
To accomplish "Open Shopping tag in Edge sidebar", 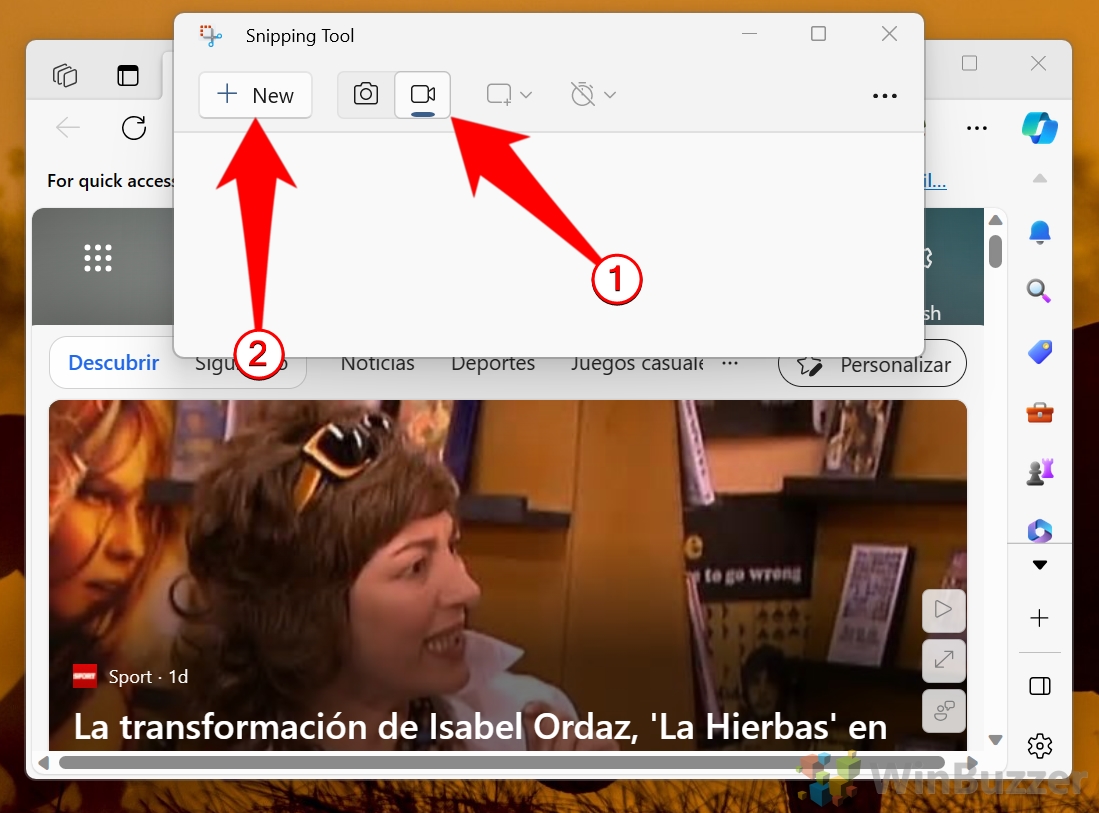I will pos(1039,351).
